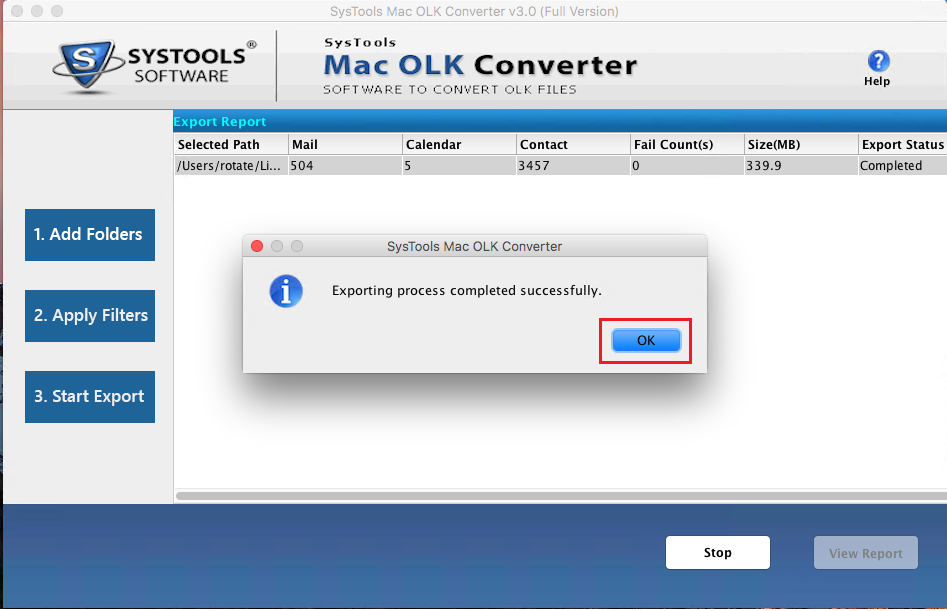Click the contact count 3457 cell
The image size is (947, 611).
point(574,166)
